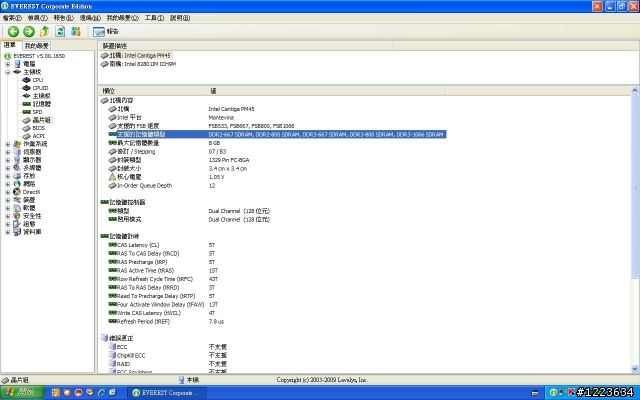
Task: Open the 檔案(F) menu
Action: tap(12, 18)
